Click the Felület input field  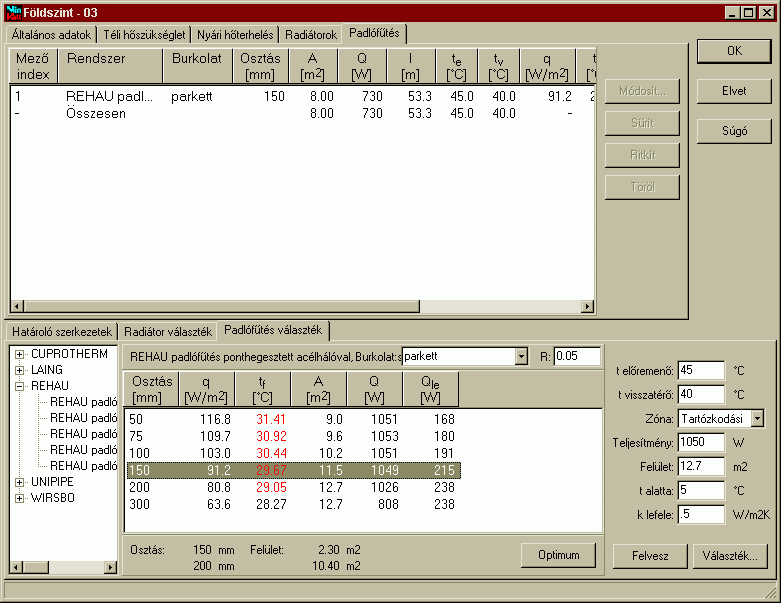point(701,467)
